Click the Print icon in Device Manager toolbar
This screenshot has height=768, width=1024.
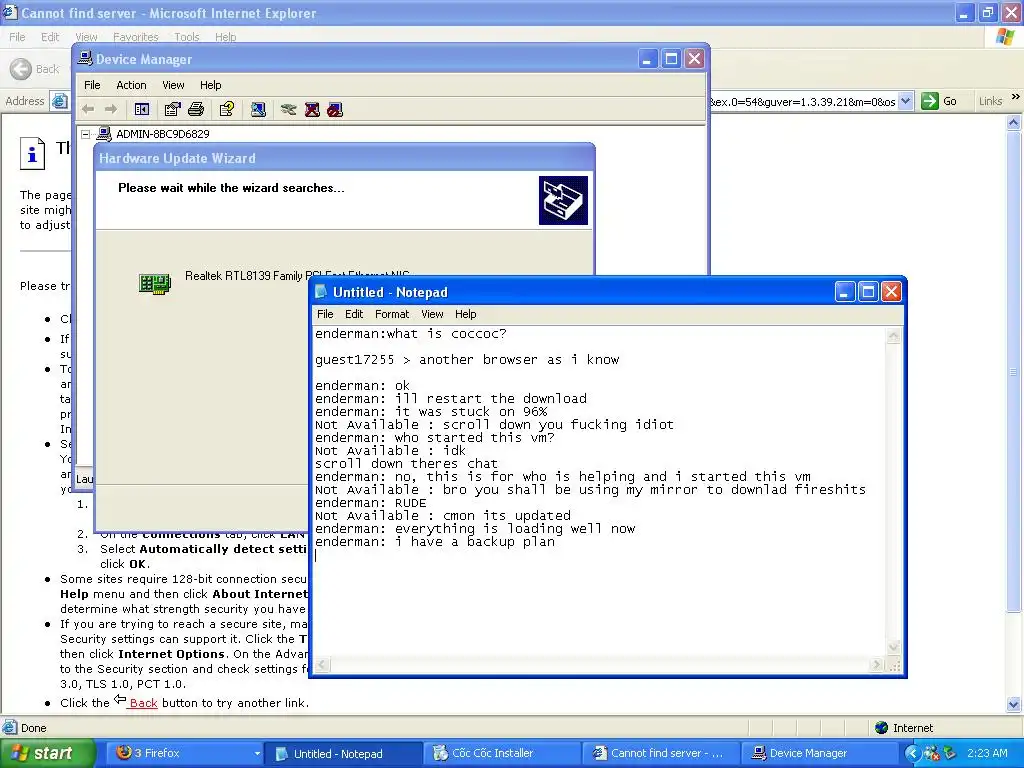[x=196, y=110]
